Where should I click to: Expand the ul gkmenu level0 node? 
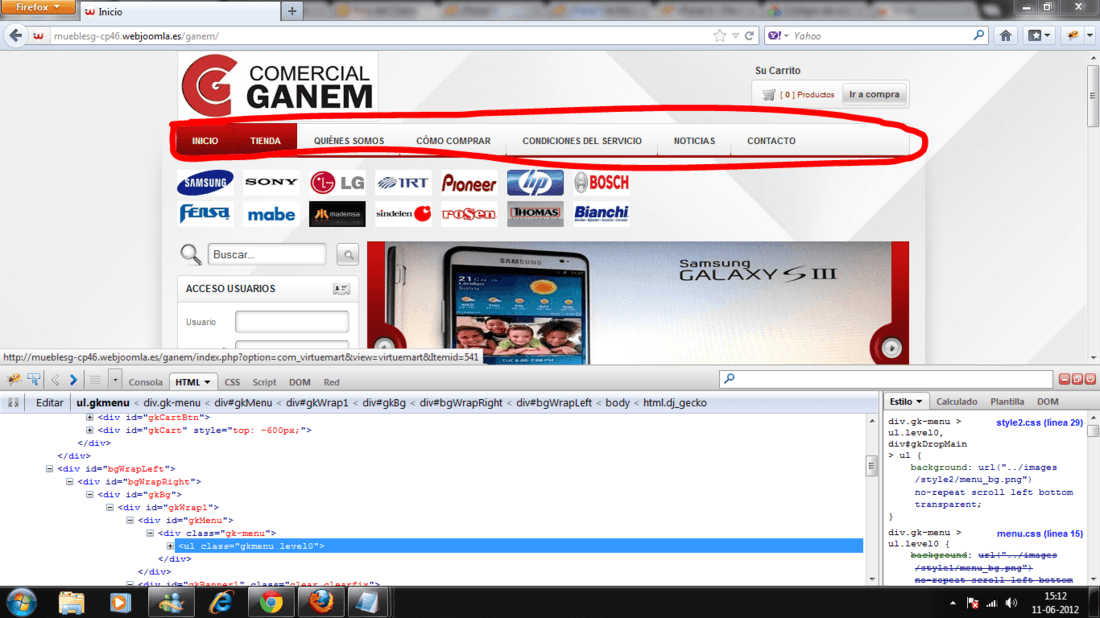(170, 546)
